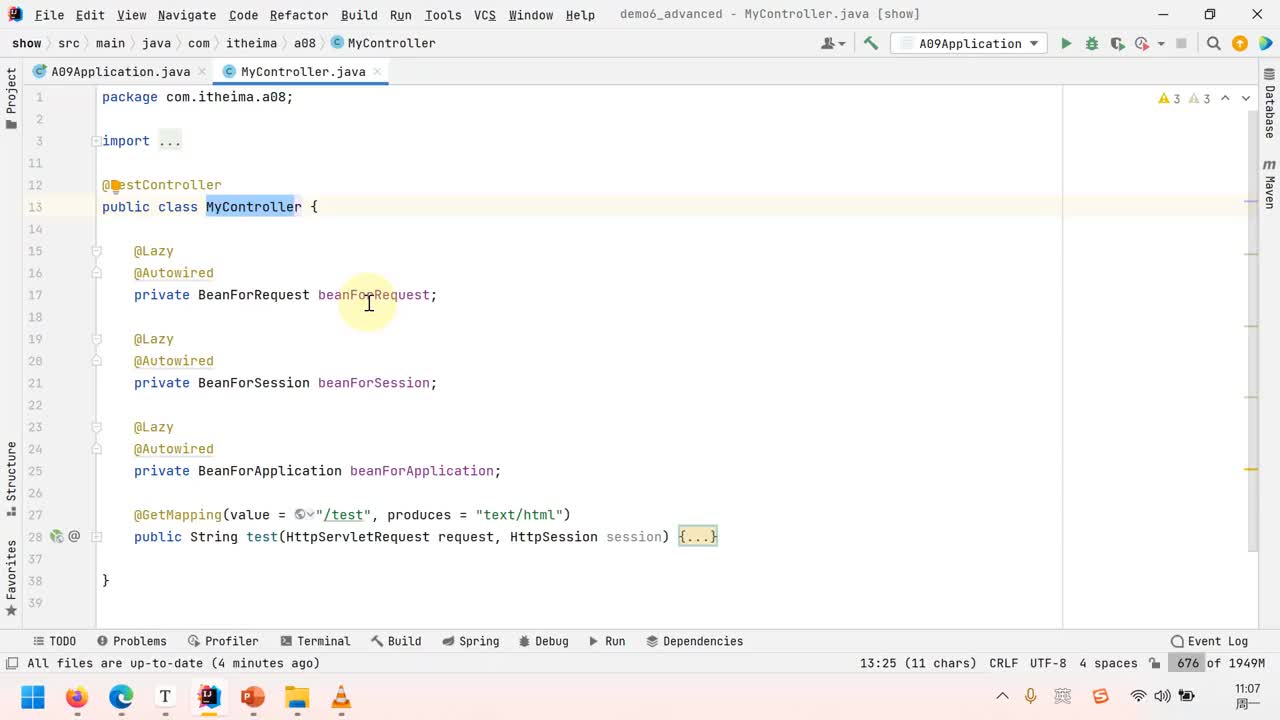
Task: Open the Dependencies tool window
Action: [x=694, y=641]
